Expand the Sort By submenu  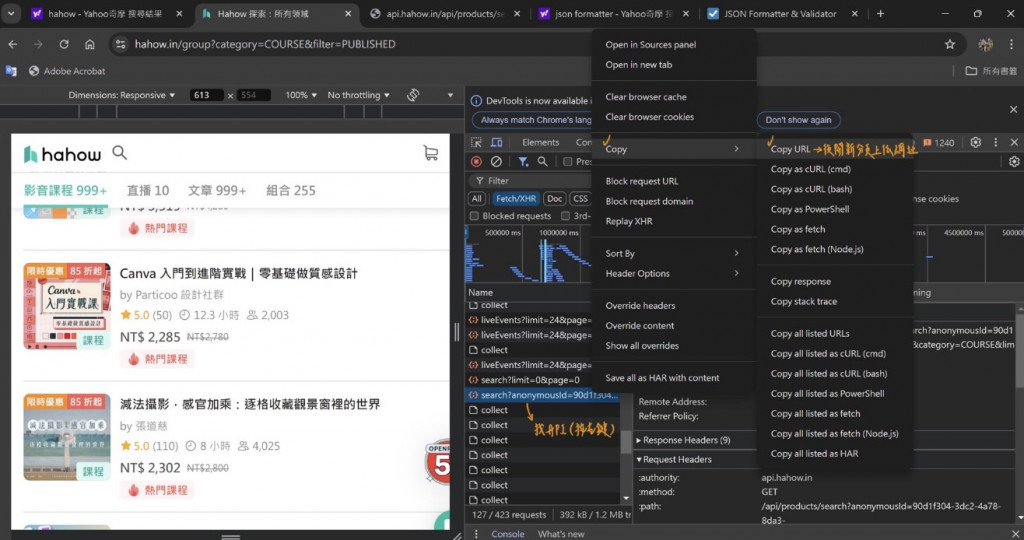click(x=673, y=253)
